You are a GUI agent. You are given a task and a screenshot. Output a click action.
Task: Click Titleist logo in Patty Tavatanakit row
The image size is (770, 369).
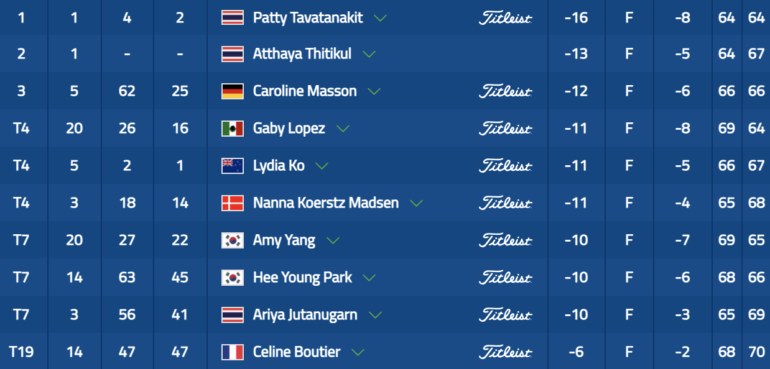coord(505,18)
